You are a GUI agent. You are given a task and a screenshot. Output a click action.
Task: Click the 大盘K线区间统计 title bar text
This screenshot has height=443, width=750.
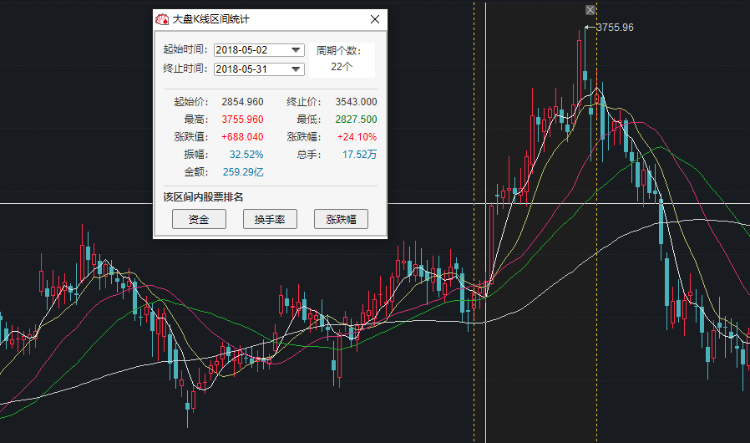point(211,19)
